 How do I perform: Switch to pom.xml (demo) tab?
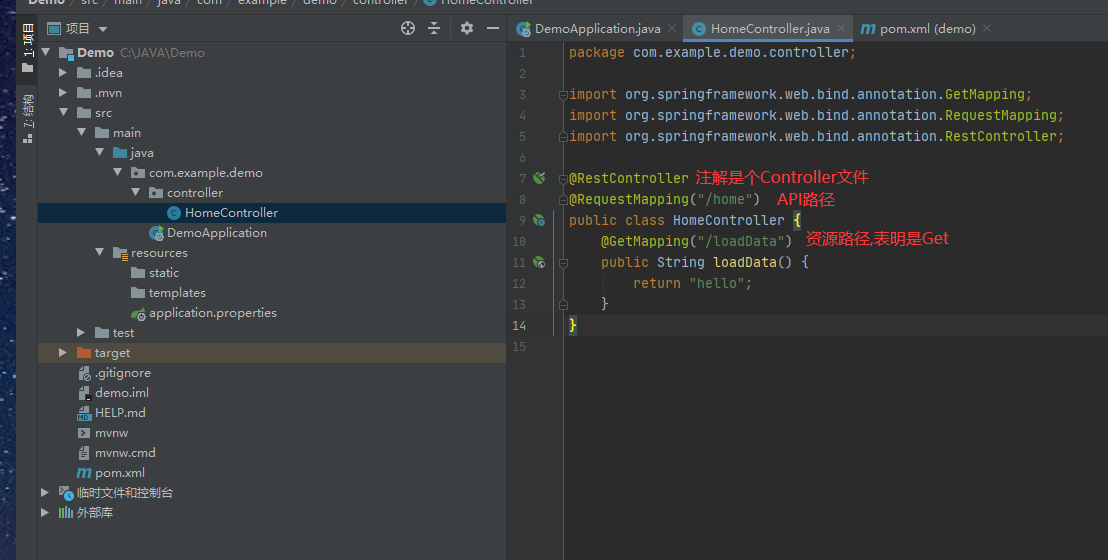(x=927, y=28)
